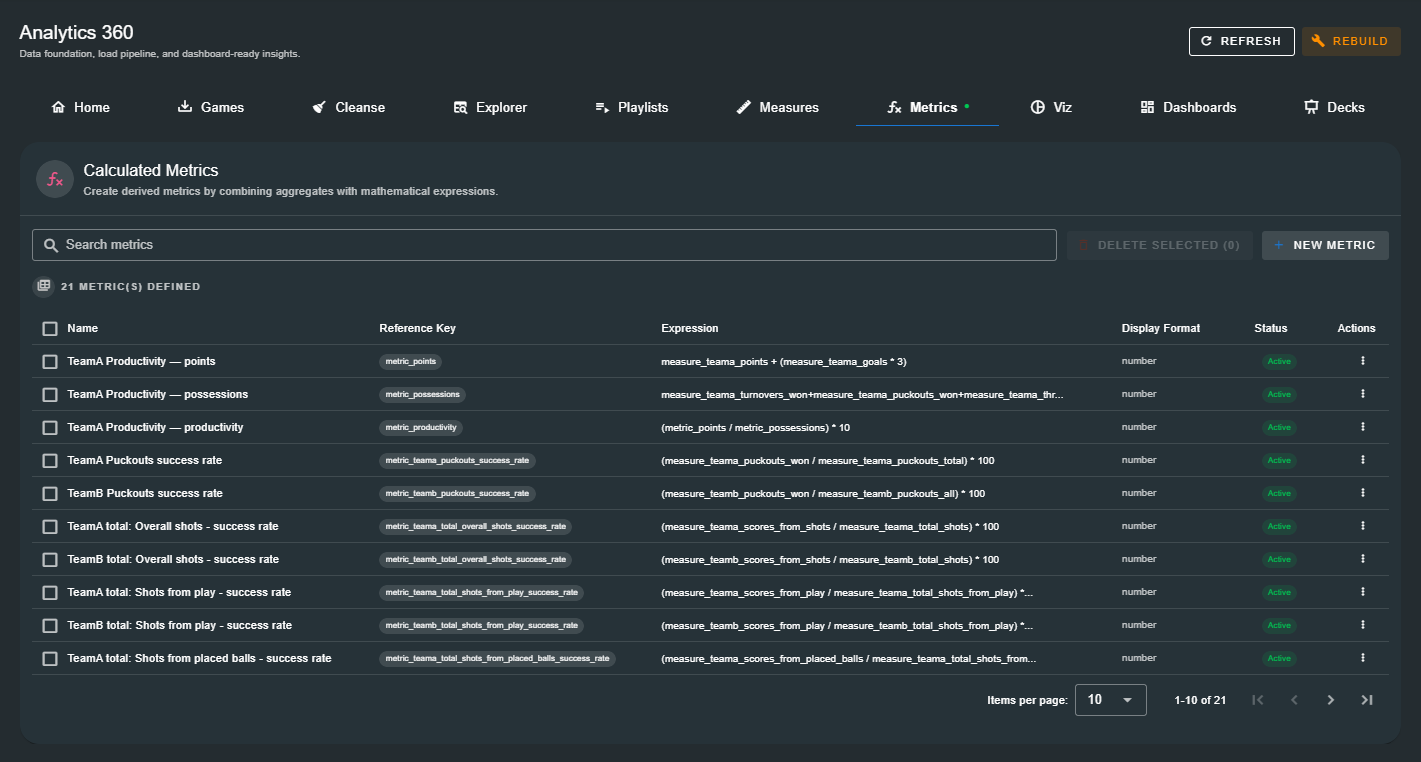
Task: Open actions menu for TeamA Shots from play
Action: 1362,592
